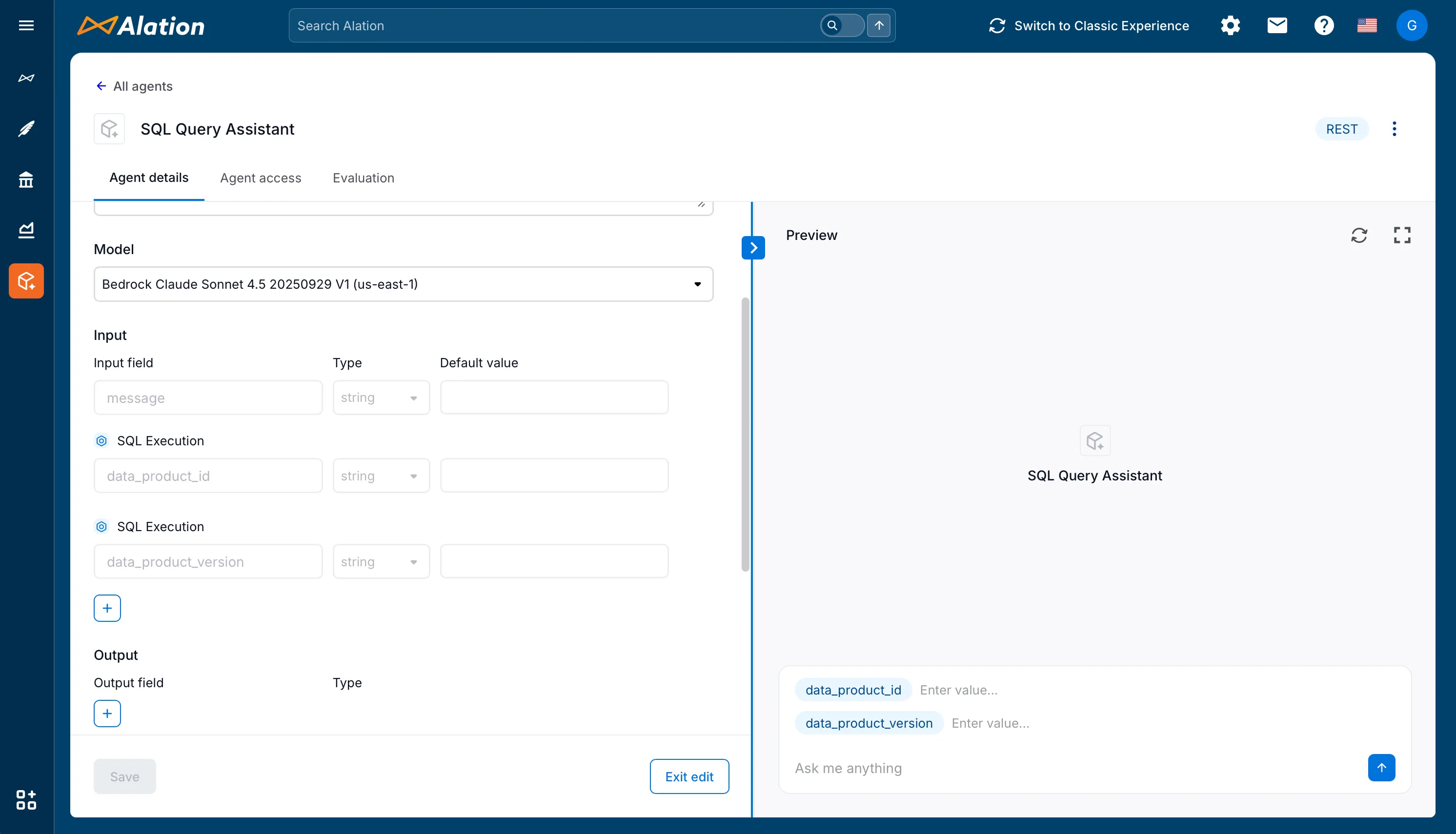Open the hamburger navigation menu
The image size is (1456, 834).
26,25
